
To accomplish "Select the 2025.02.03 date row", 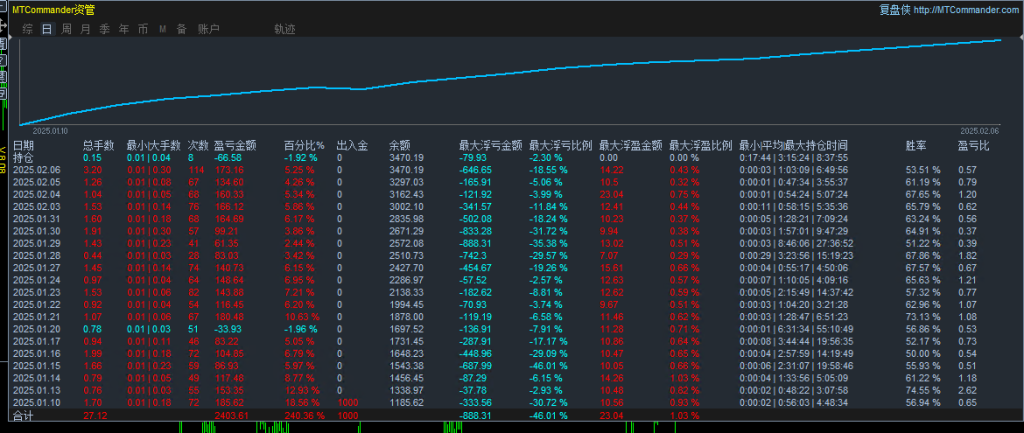I will pyautogui.click(x=38, y=206).
